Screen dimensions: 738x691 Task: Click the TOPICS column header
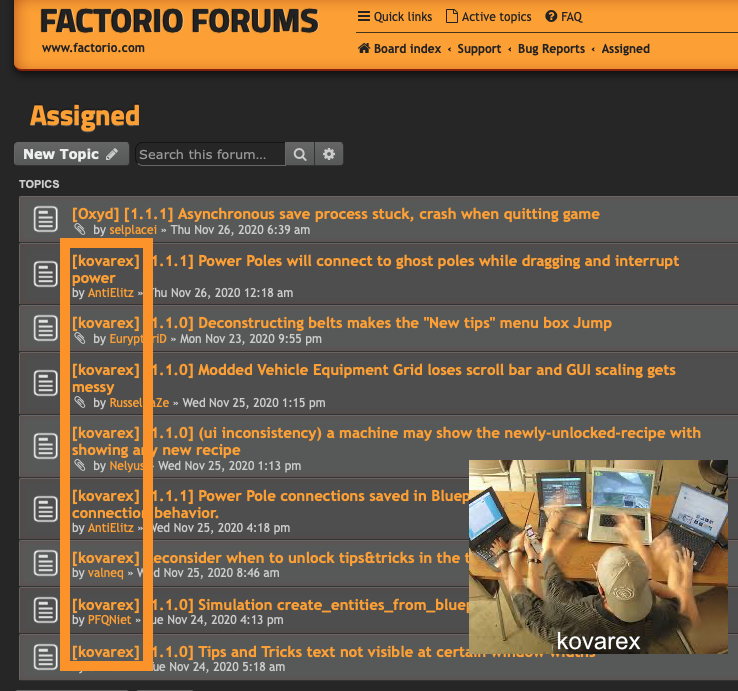tap(39, 184)
